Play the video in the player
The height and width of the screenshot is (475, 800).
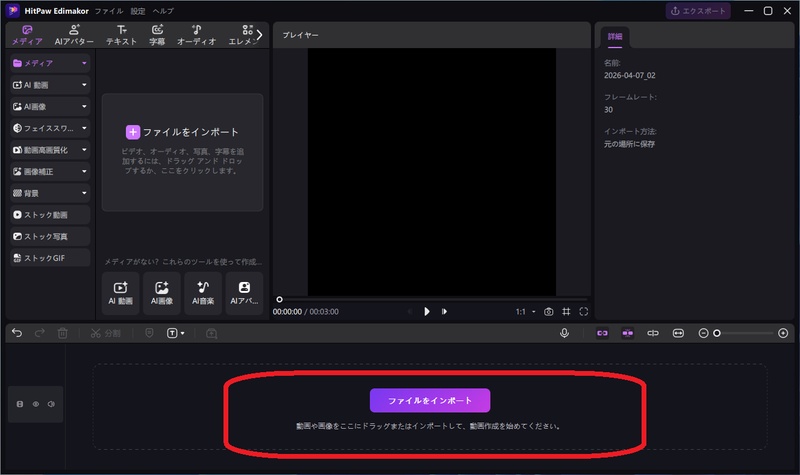tap(427, 311)
